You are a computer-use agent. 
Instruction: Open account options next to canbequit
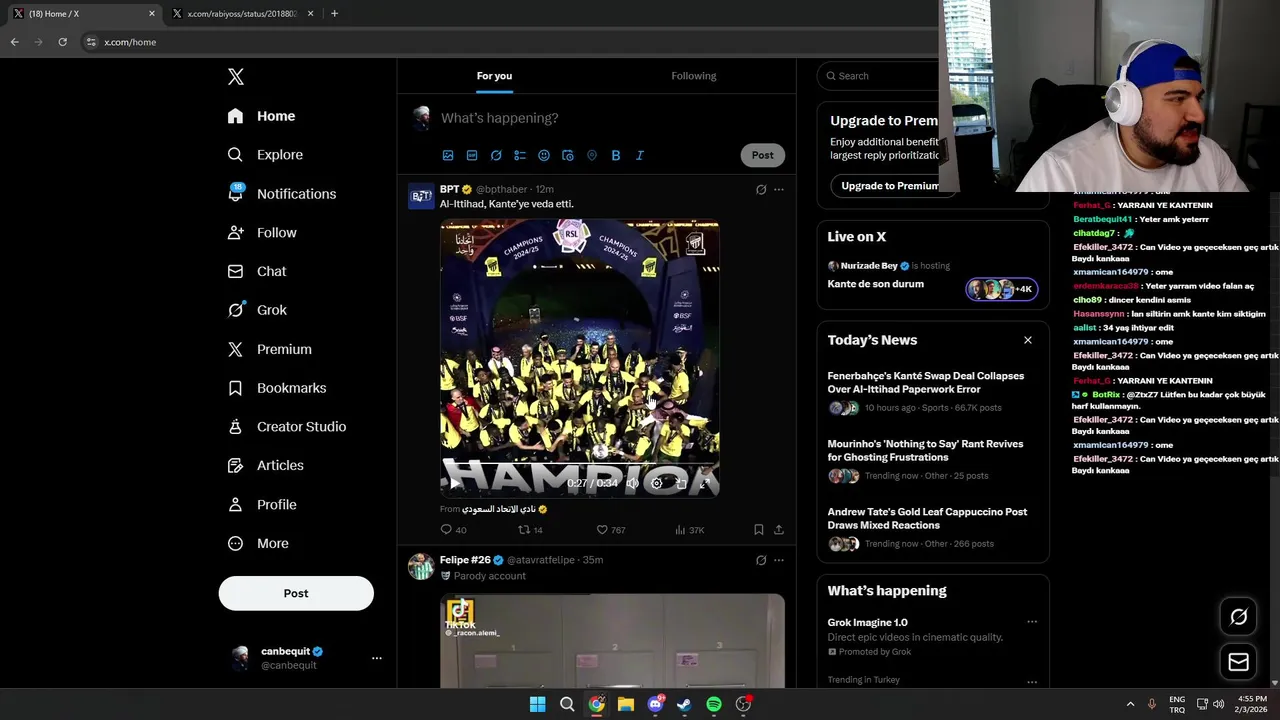(x=376, y=658)
